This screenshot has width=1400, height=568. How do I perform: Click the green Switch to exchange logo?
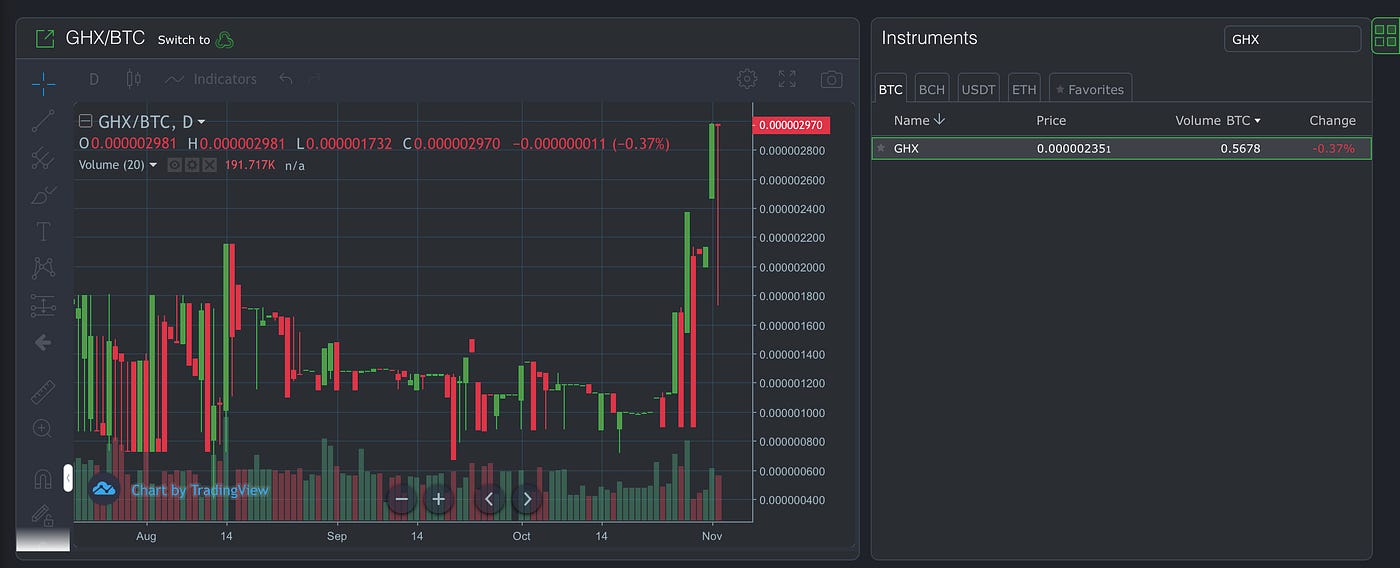[x=225, y=40]
